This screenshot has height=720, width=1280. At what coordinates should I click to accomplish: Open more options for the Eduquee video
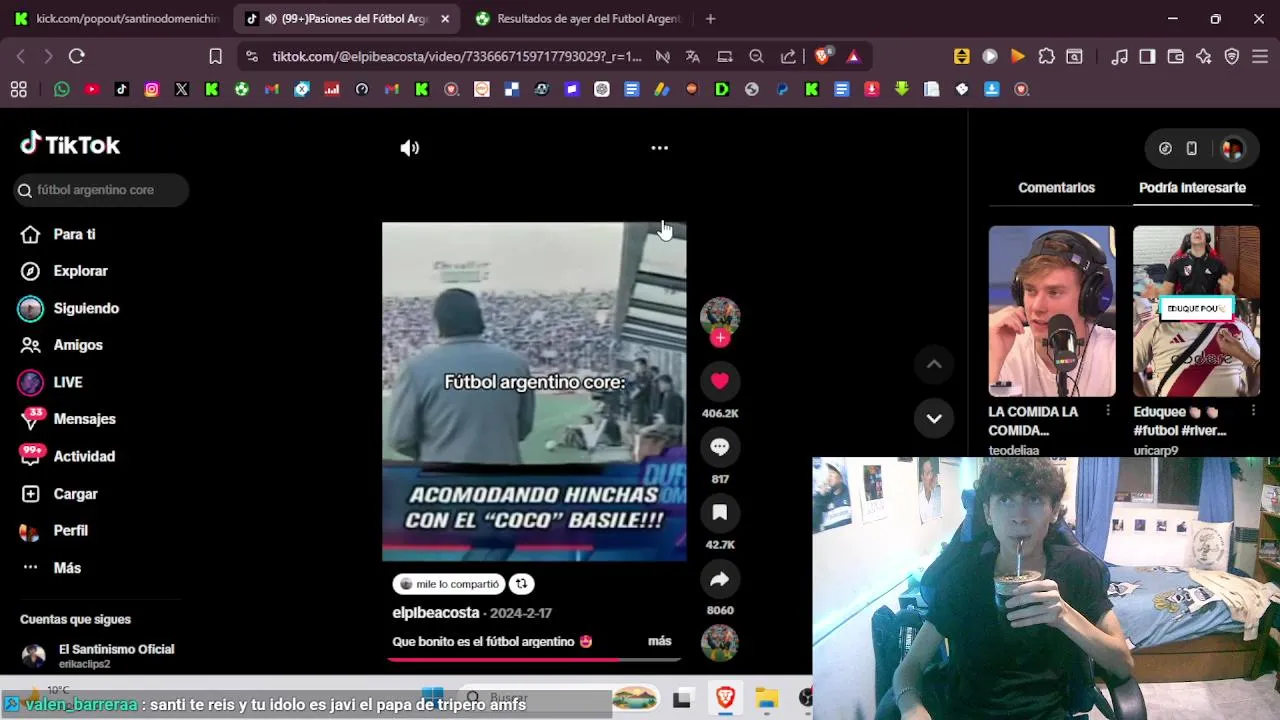[1253, 411]
